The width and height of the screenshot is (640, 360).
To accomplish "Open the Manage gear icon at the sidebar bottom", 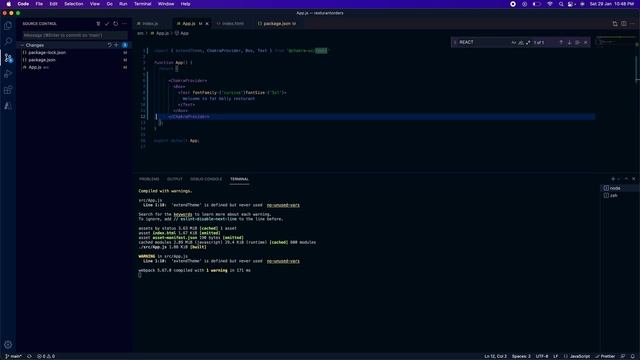I will (x=8, y=344).
